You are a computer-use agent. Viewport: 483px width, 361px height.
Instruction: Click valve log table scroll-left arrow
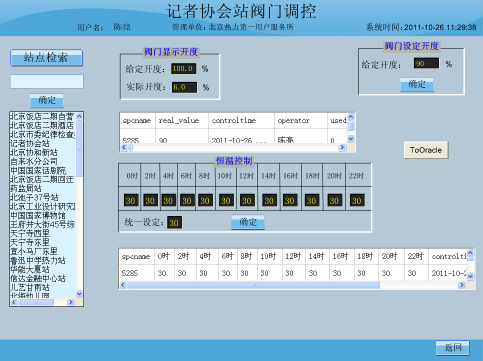click(x=124, y=147)
